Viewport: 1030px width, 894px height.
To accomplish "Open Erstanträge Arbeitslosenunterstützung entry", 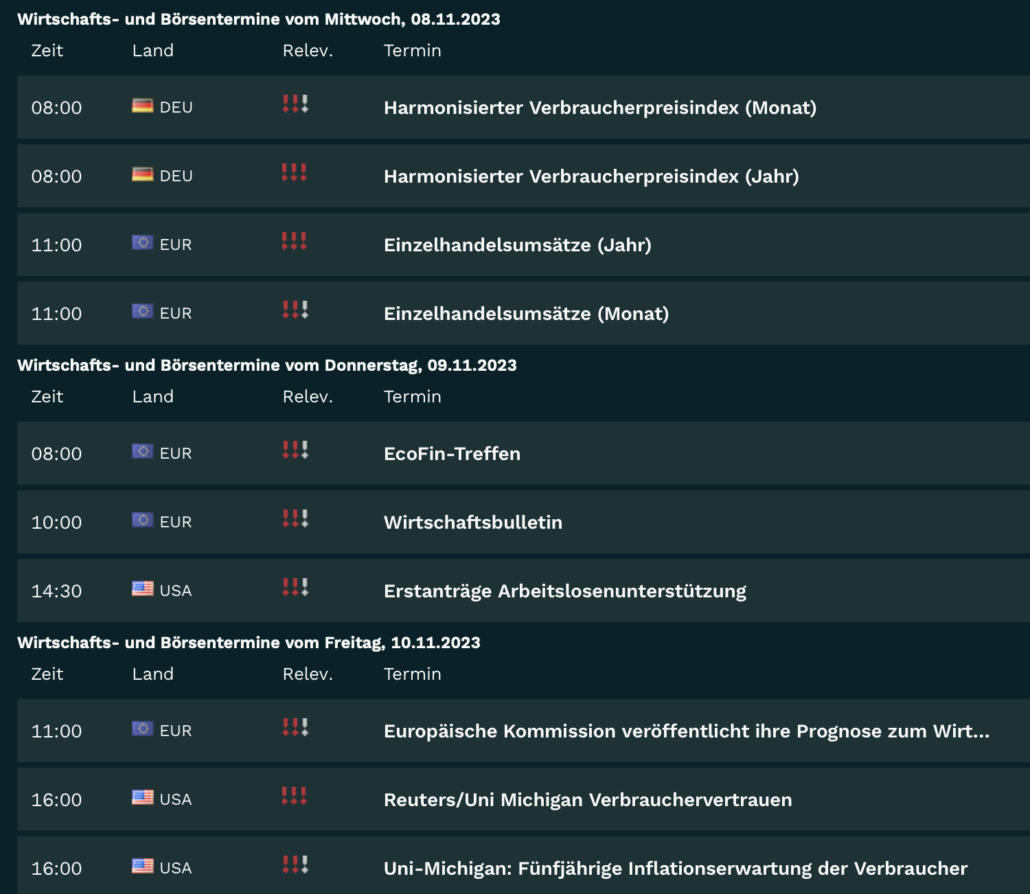I will pyautogui.click(x=565, y=591).
